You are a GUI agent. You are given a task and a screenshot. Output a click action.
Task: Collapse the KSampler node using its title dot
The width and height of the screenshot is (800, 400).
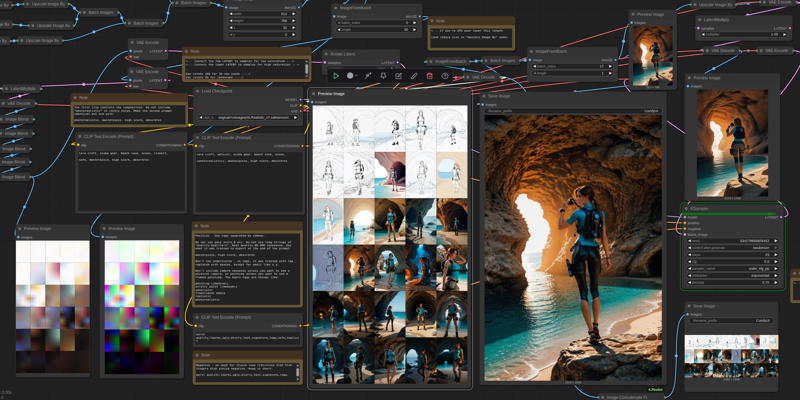tap(687, 208)
